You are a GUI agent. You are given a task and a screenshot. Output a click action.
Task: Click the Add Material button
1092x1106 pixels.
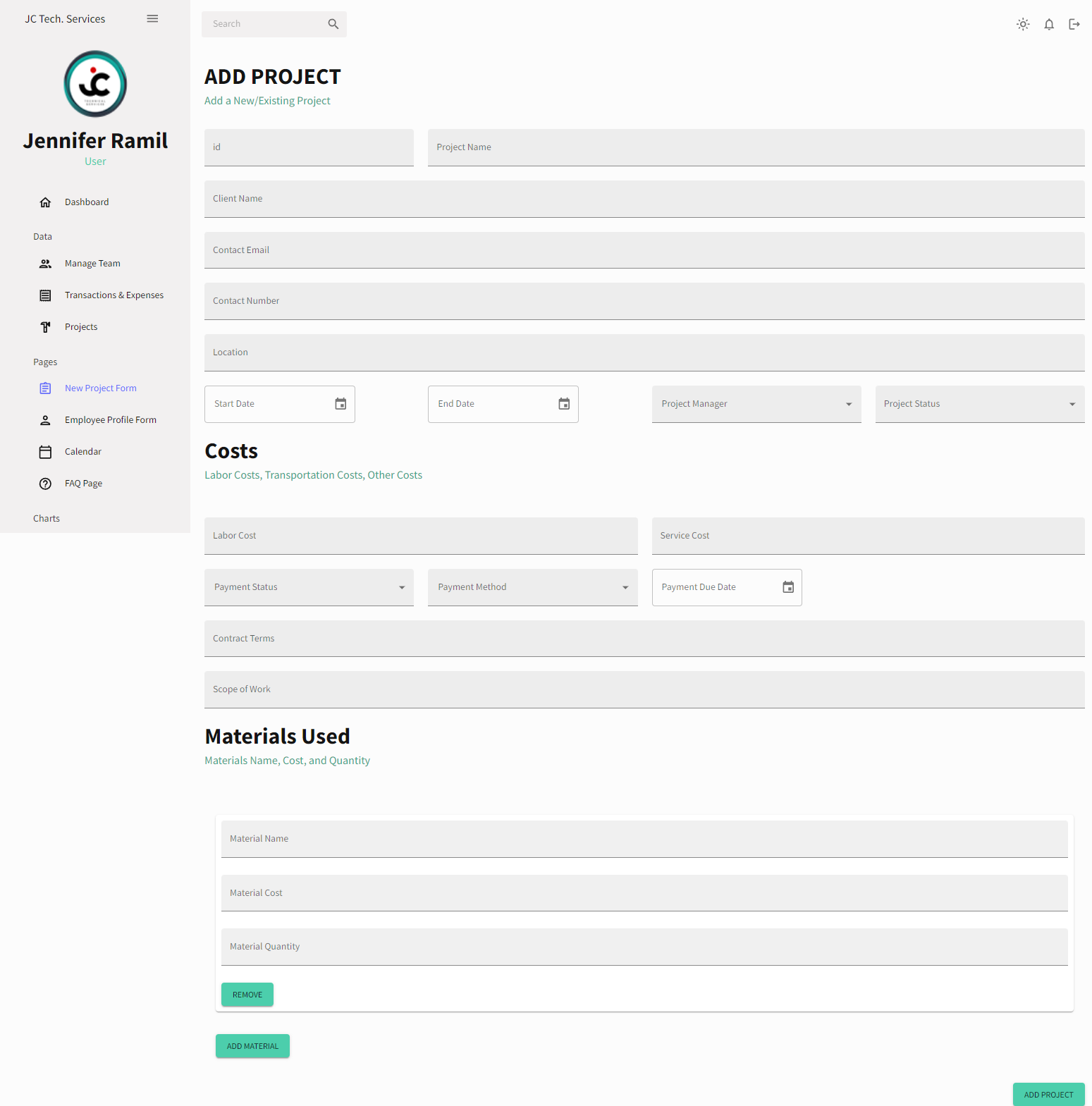(252, 1046)
